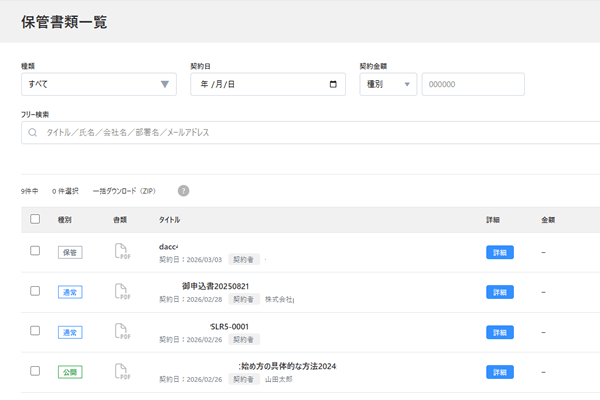Click the 保管 tag in dacc row
Image resolution: width=600 pixels, height=400 pixels.
(x=70, y=252)
